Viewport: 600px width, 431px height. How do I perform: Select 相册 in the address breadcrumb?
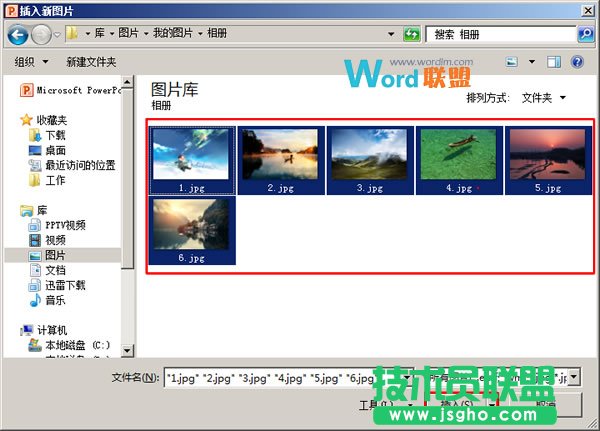[217, 33]
